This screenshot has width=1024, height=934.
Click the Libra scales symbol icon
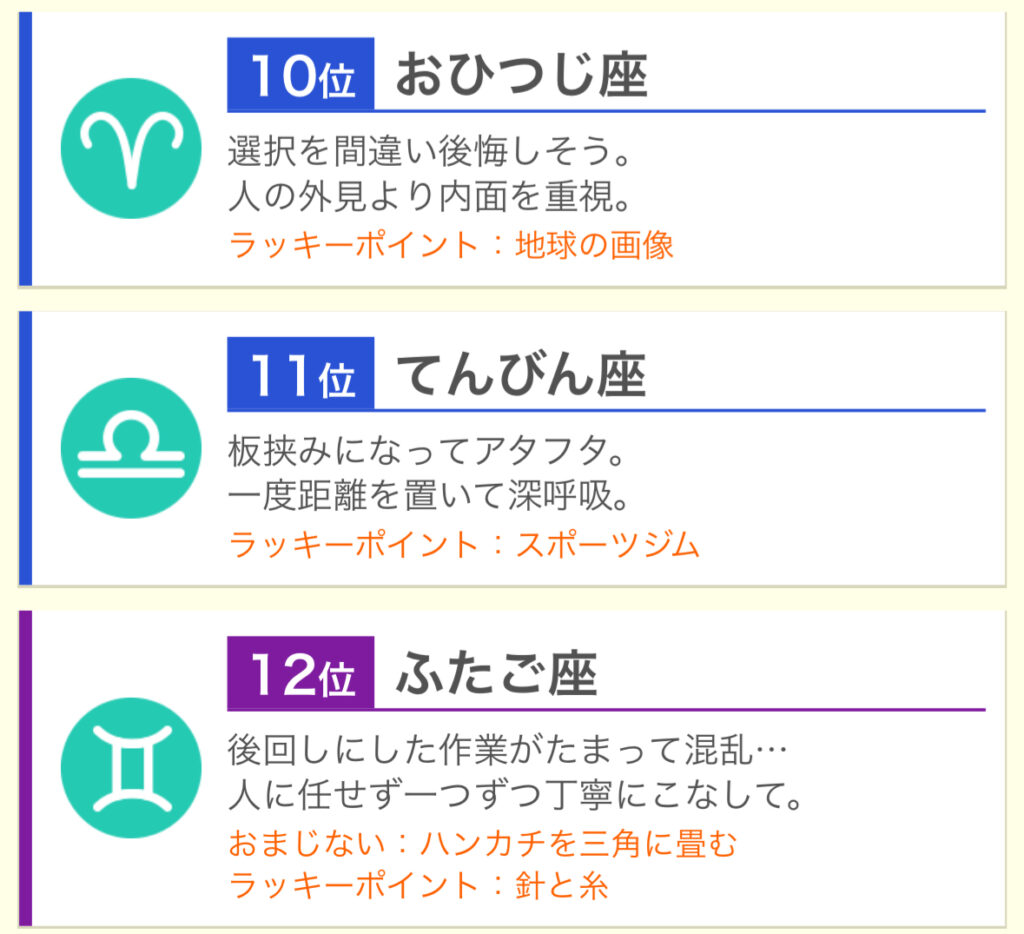pos(131,448)
